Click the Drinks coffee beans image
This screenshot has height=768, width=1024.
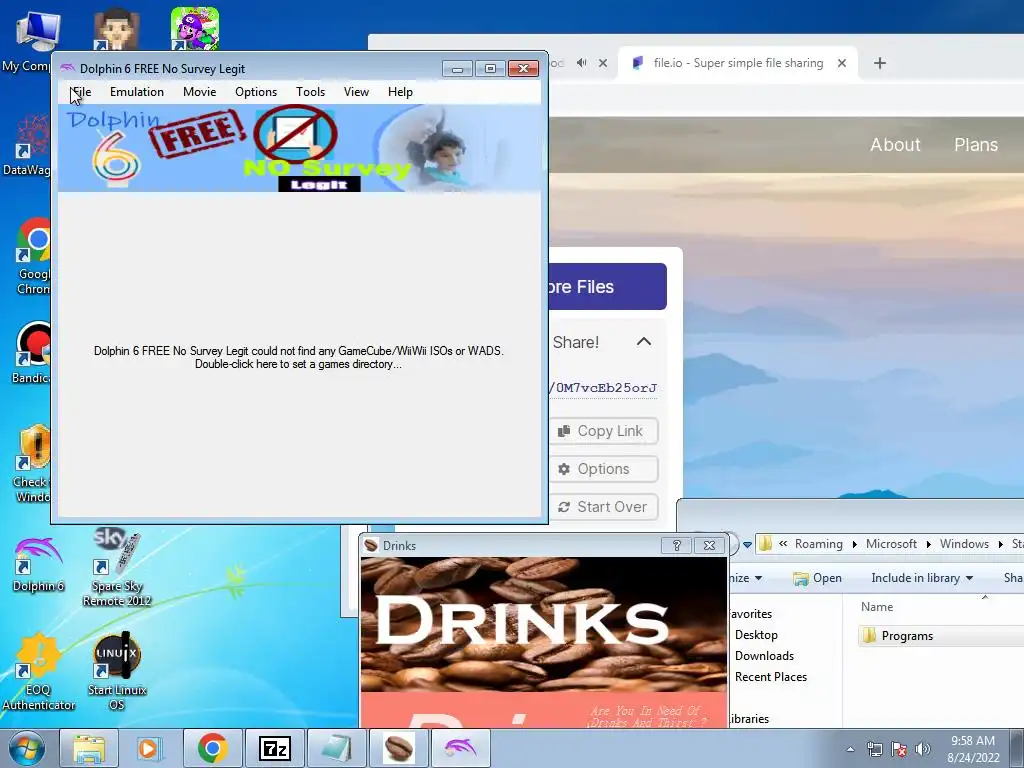[x=543, y=624]
